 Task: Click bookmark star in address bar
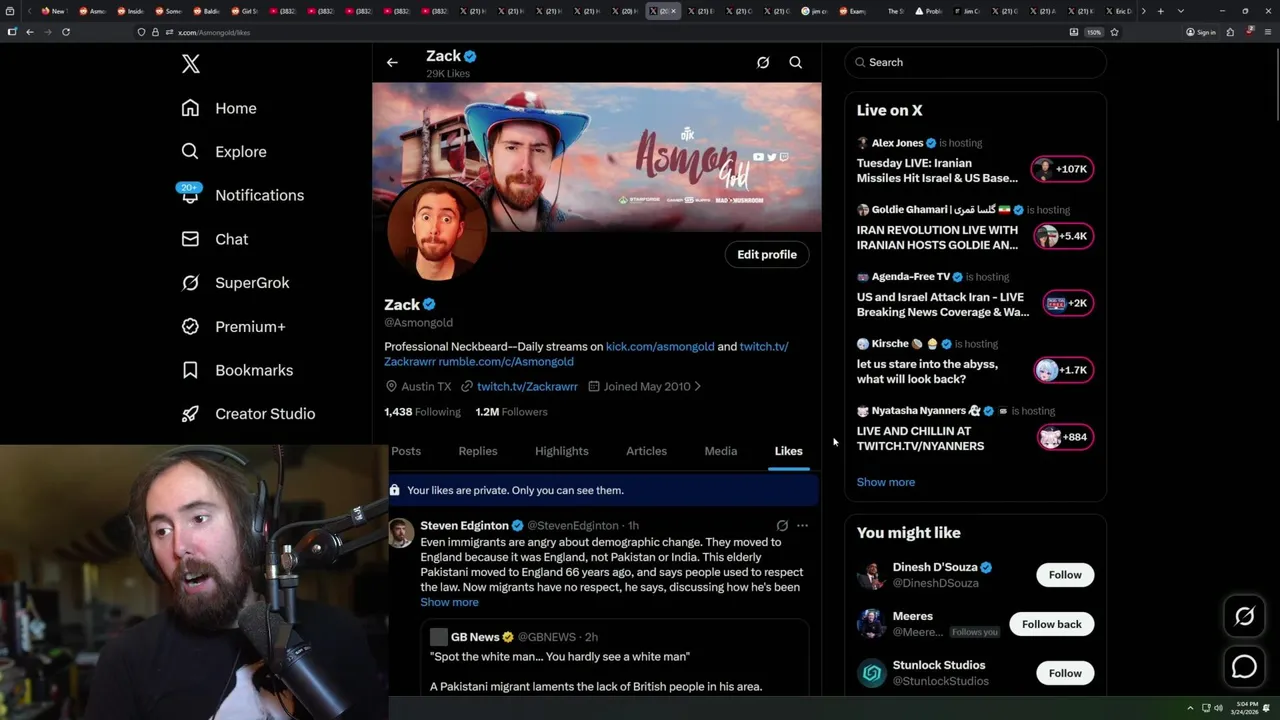coord(1114,32)
